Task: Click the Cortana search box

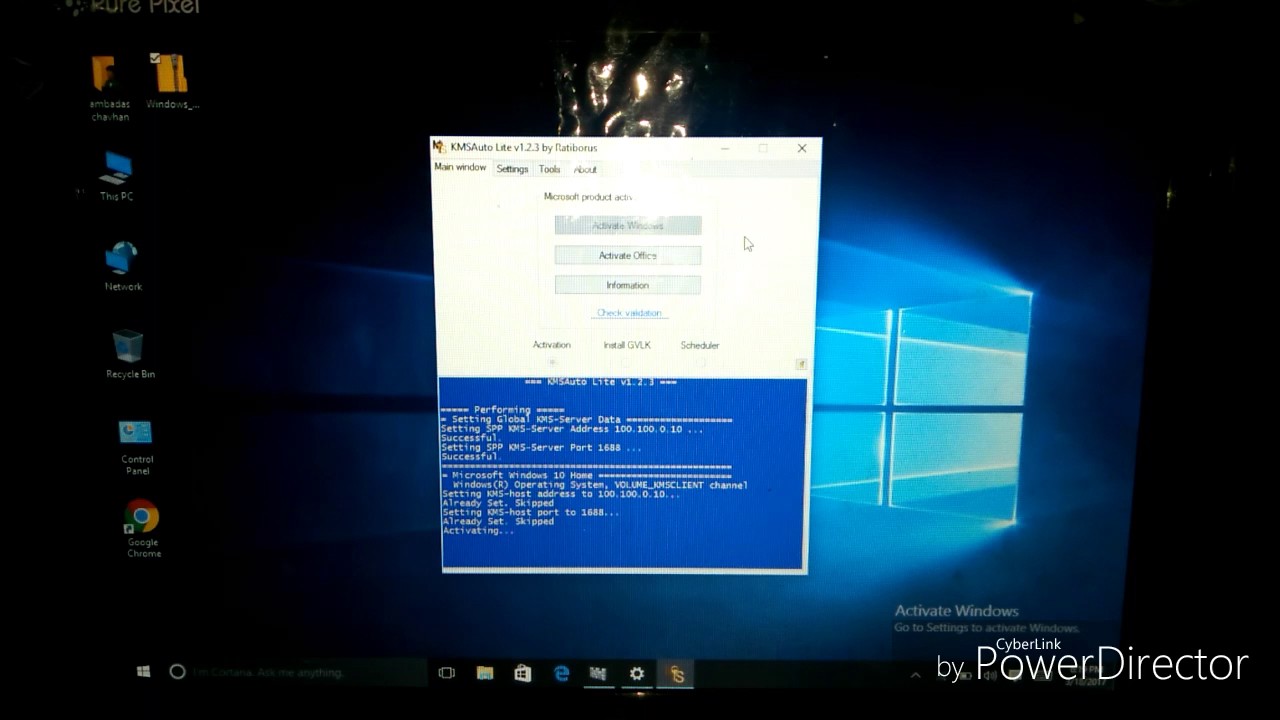Action: point(295,672)
